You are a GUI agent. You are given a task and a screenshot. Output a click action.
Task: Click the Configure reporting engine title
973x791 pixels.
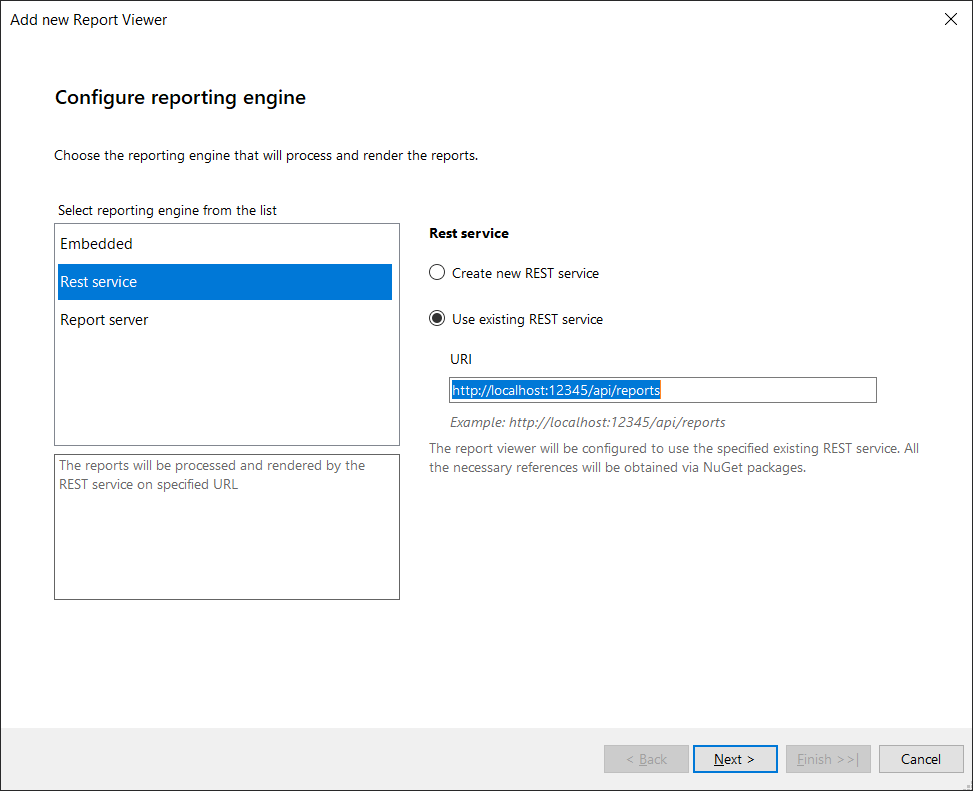[x=180, y=97]
